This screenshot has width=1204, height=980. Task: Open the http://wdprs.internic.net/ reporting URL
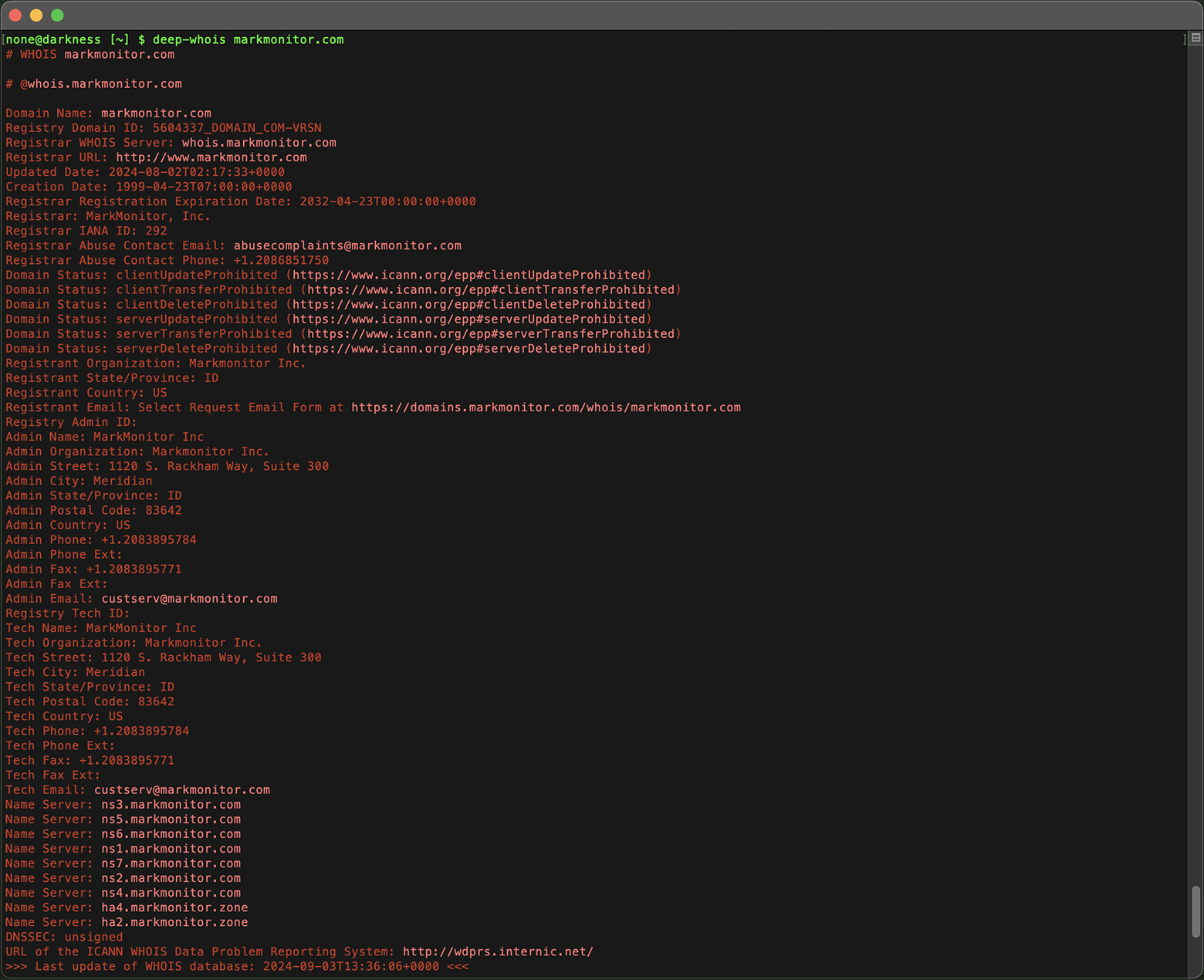click(497, 951)
